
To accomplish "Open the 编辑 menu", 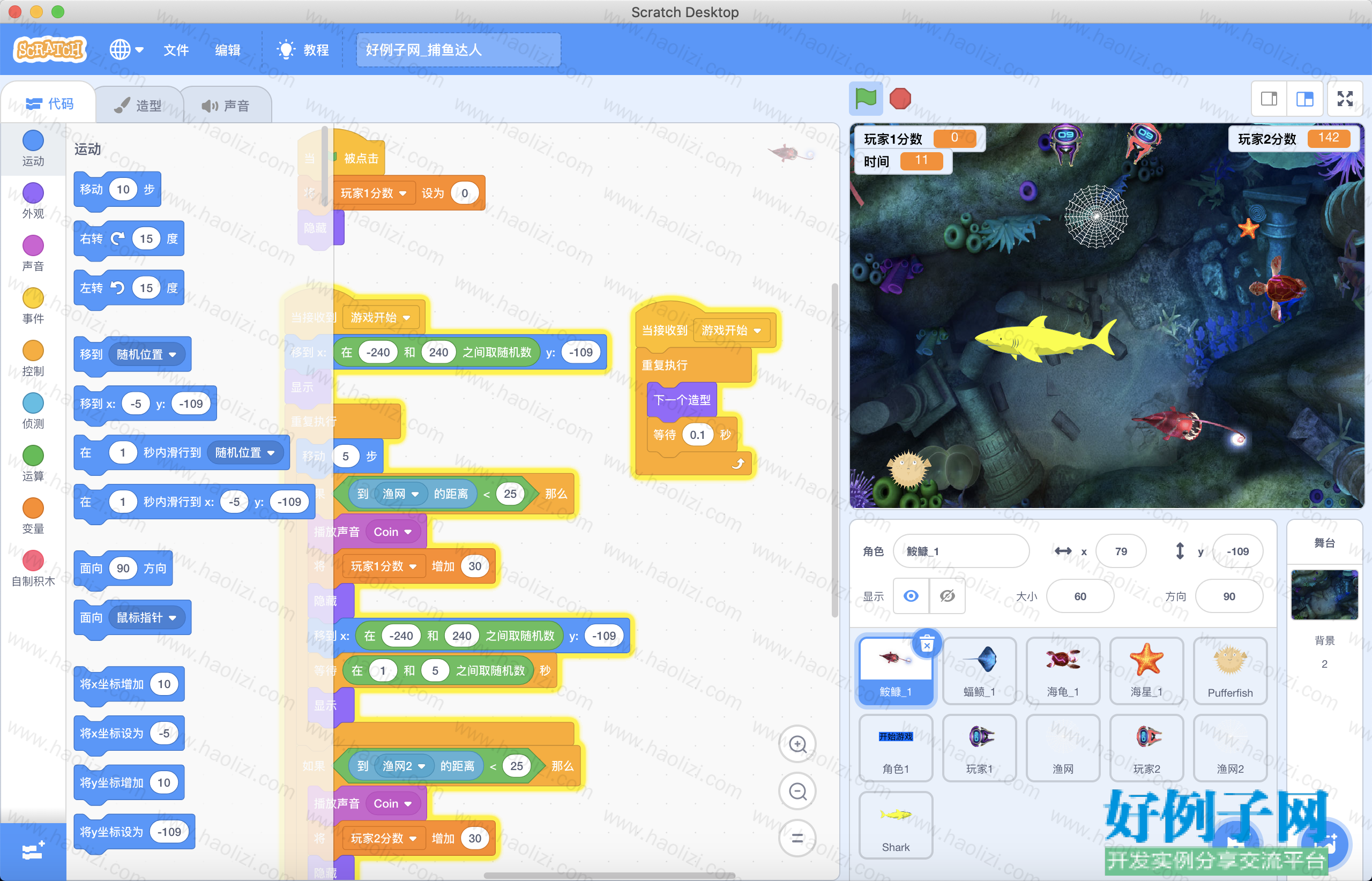I will coord(227,50).
